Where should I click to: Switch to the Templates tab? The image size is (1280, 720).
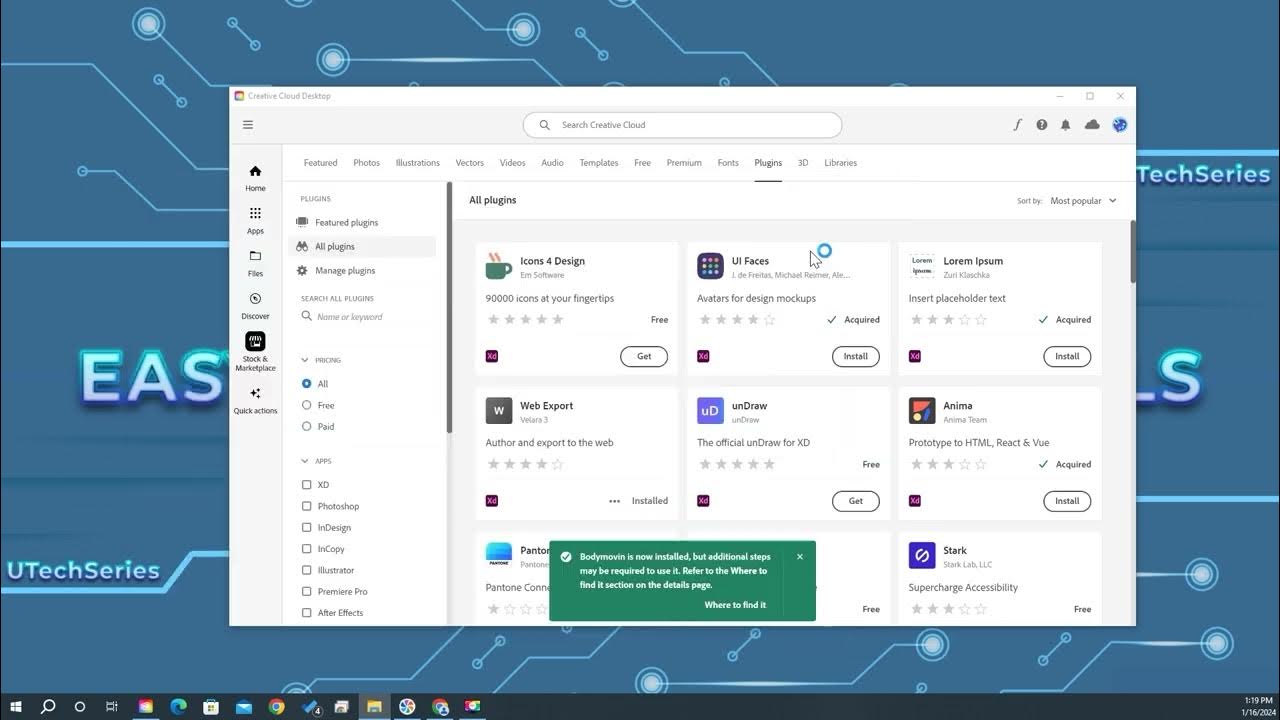599,163
